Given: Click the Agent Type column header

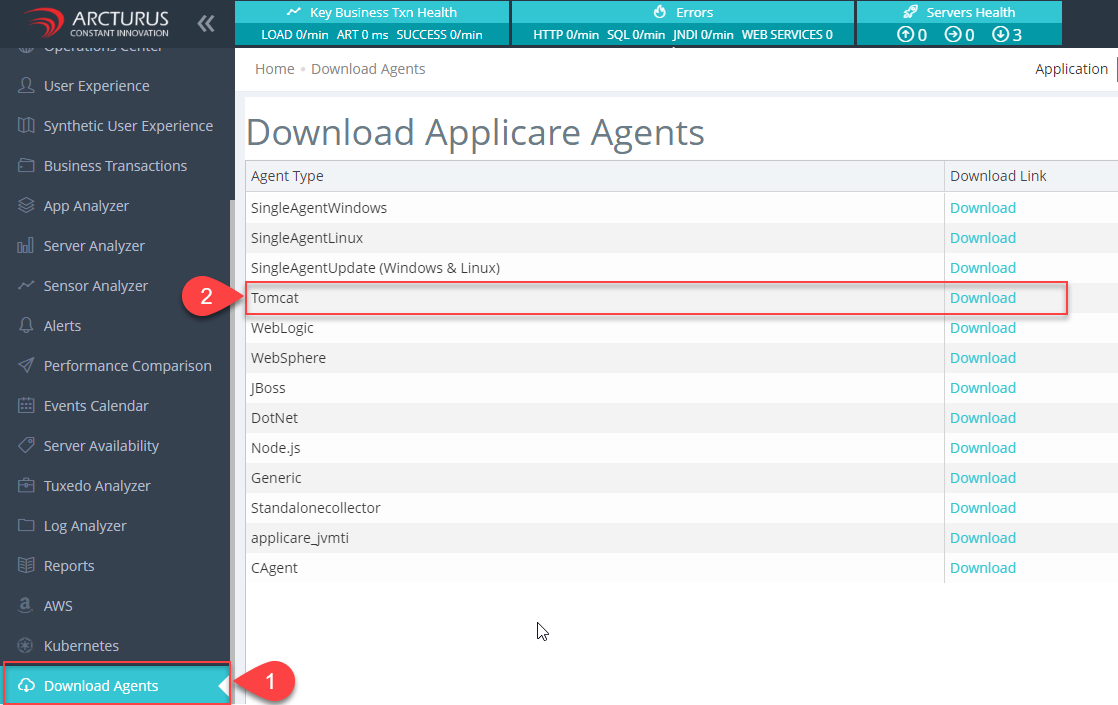Looking at the screenshot, I should [x=595, y=176].
